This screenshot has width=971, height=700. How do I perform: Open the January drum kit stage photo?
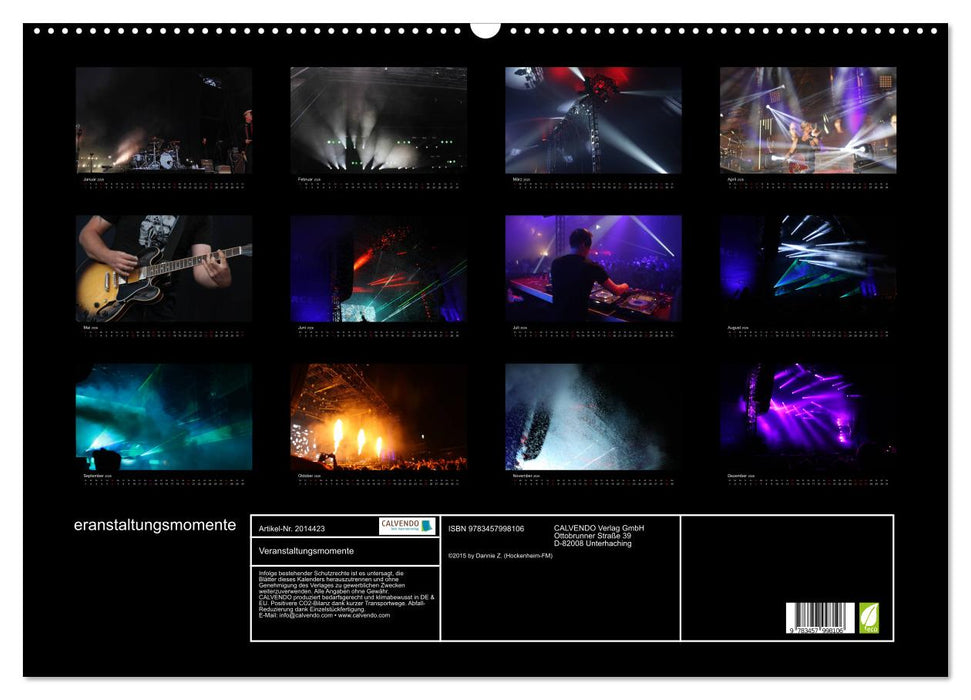164,120
